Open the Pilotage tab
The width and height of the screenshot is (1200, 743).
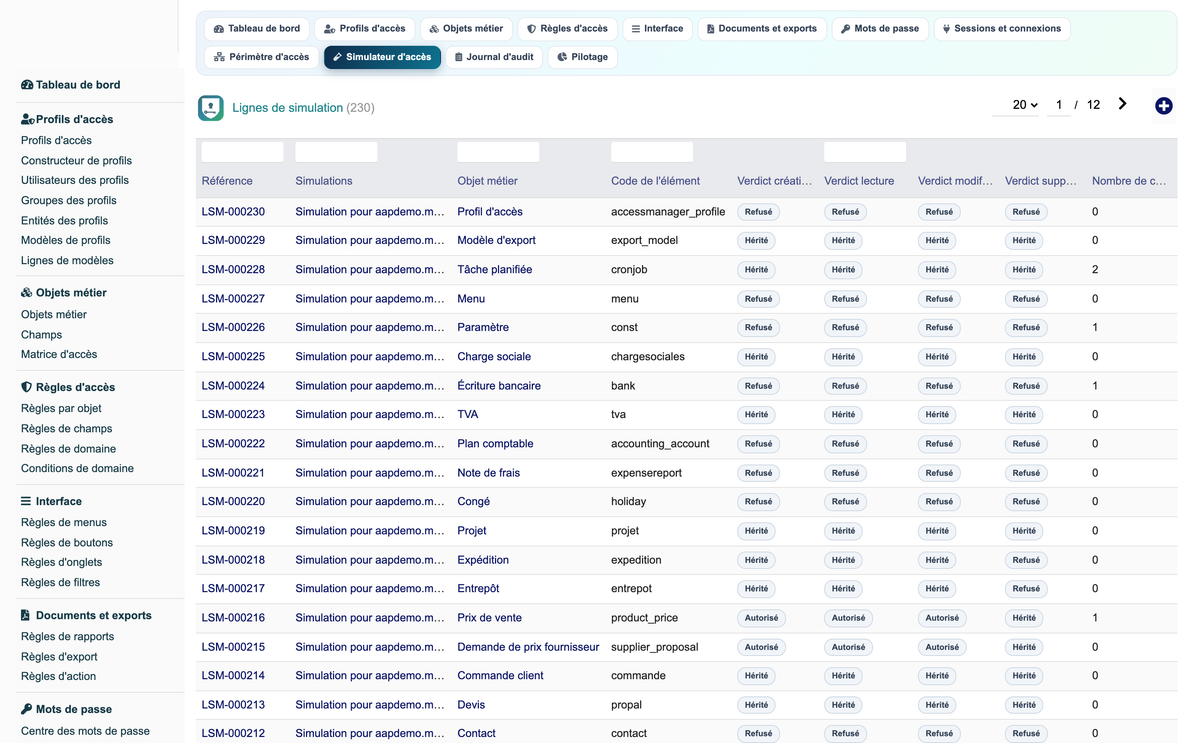583,57
